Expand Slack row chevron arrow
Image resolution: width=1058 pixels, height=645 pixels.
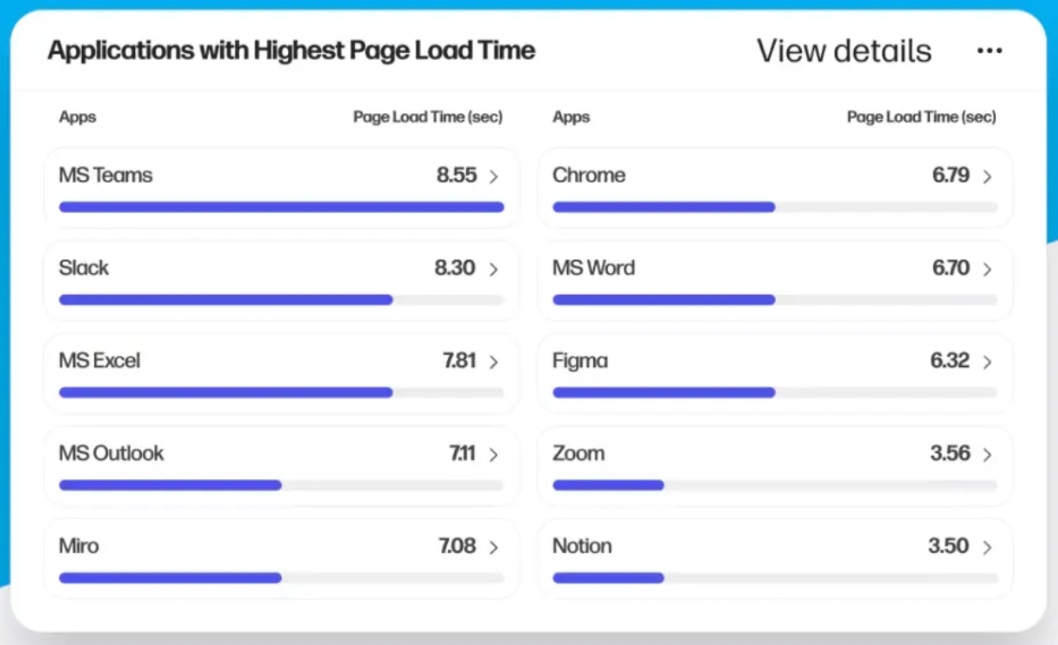(493, 269)
